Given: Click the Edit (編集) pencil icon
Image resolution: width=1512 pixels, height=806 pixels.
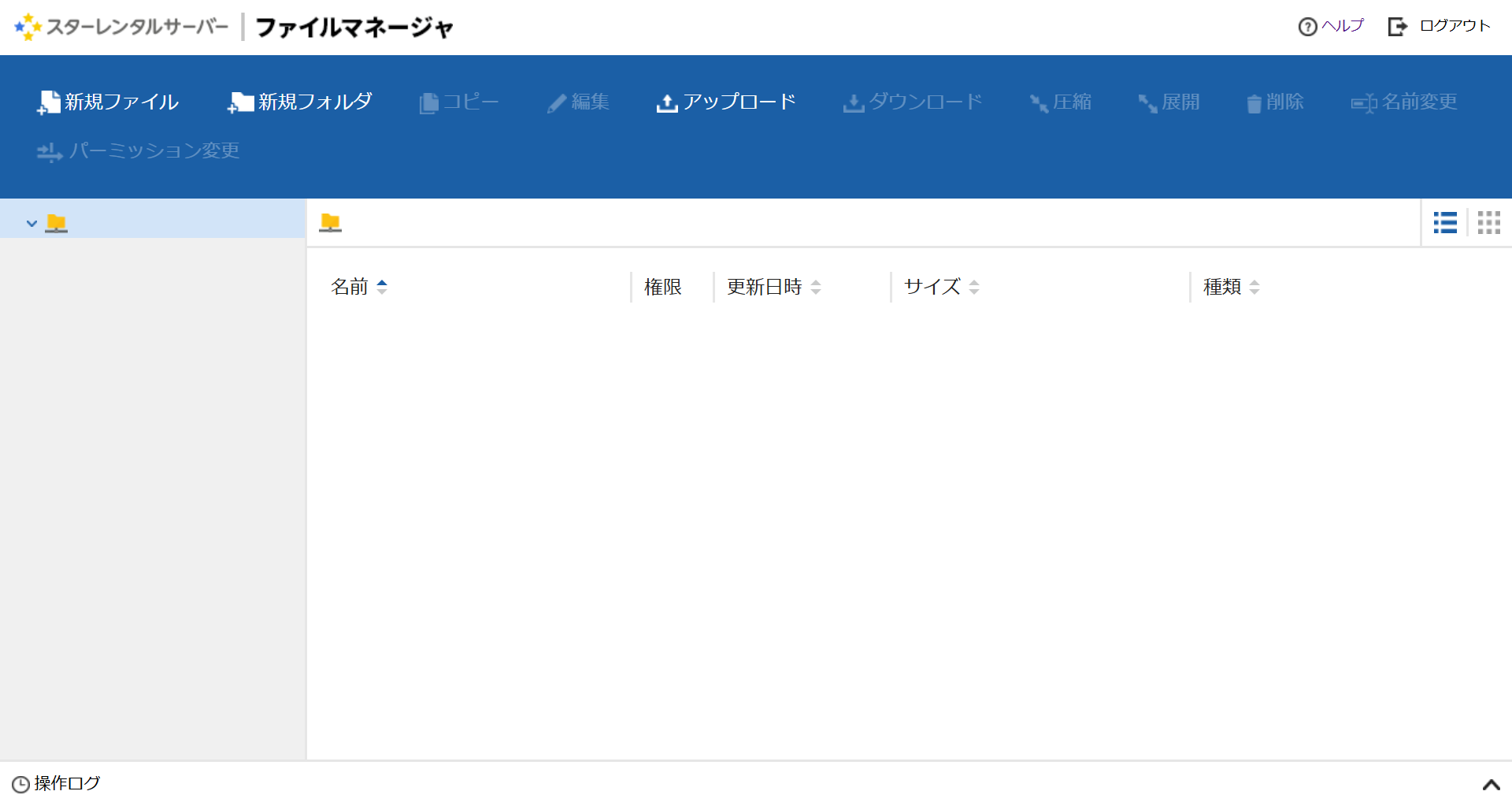Looking at the screenshot, I should pos(557,103).
